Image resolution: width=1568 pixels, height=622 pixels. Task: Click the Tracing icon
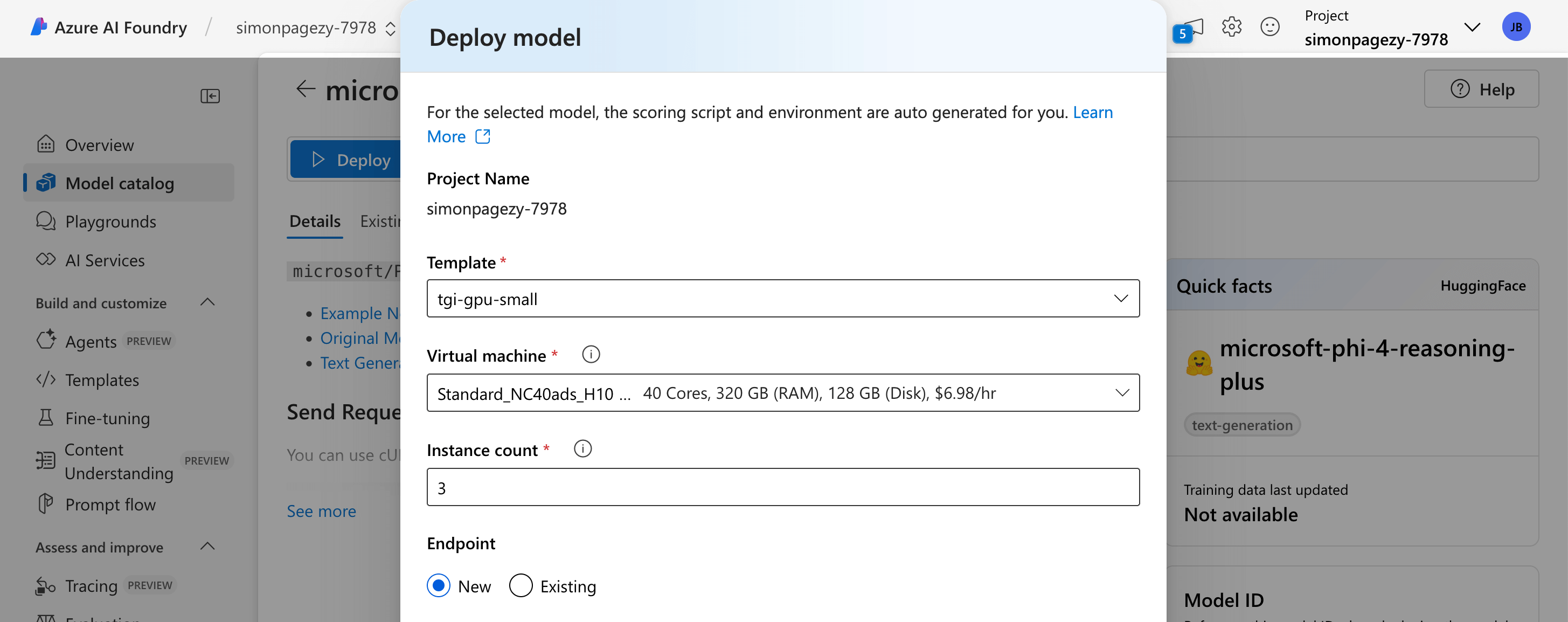[46, 585]
